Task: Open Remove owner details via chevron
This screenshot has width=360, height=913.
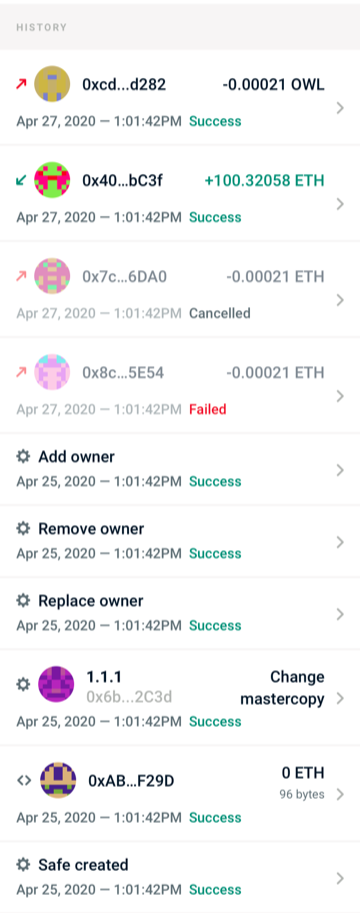Action: [341, 542]
